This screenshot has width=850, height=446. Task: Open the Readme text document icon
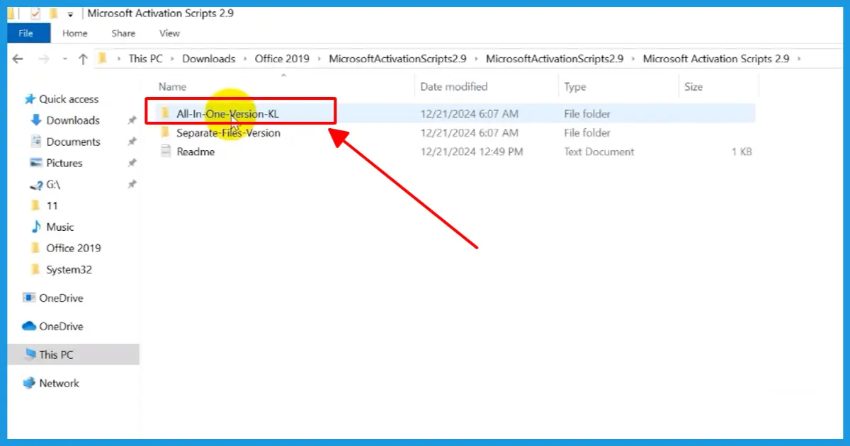[166, 152]
